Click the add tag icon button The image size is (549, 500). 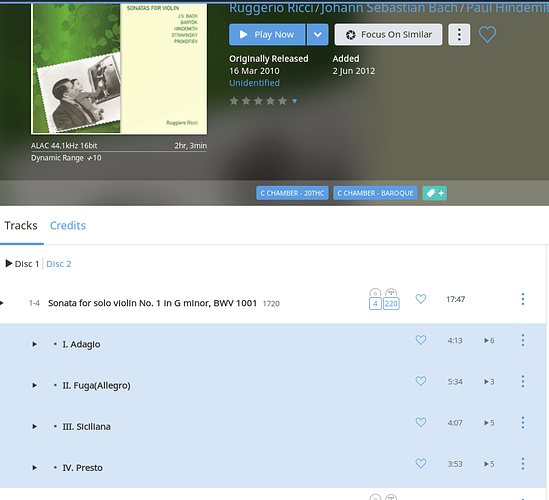click(x=434, y=193)
